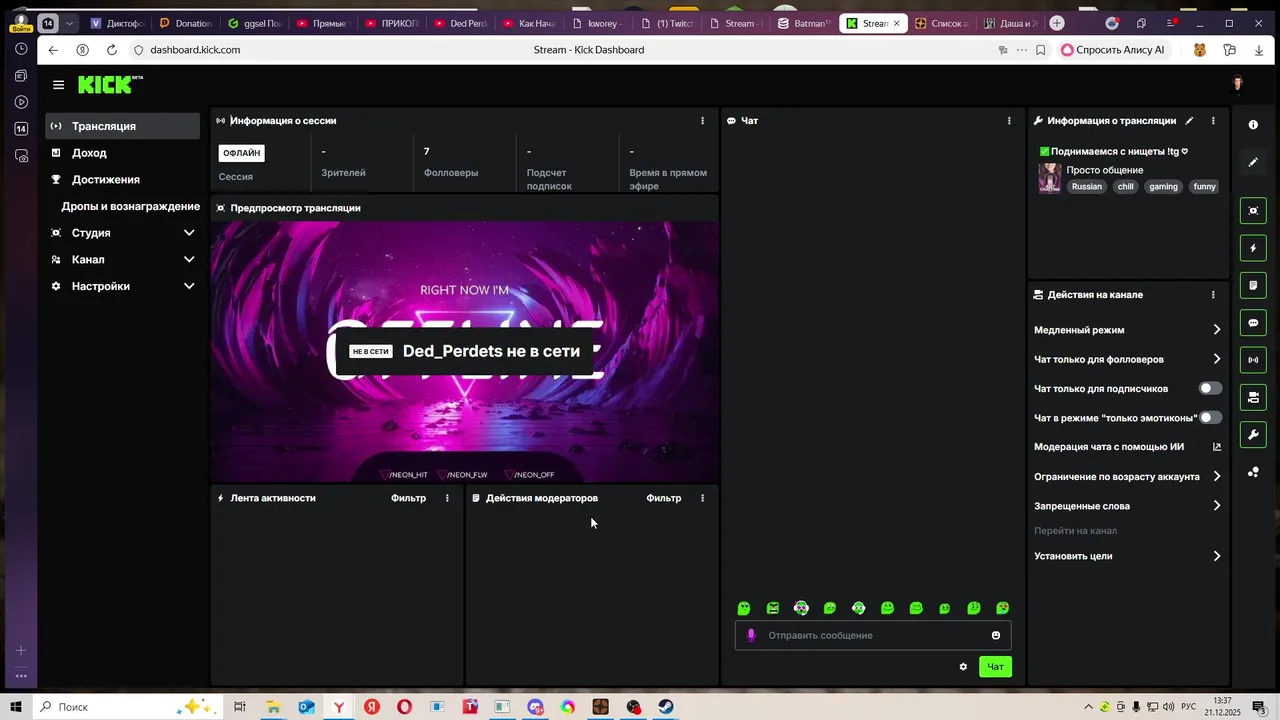Click the three-dots share icon in right sidebar
Viewport: 1280px width, 720px height.
pos(1253,472)
